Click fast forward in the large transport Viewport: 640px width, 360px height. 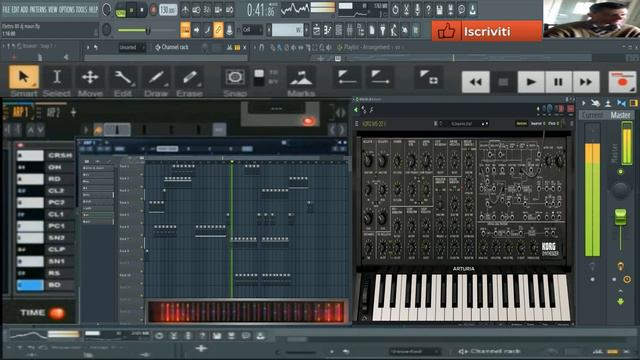(586, 82)
